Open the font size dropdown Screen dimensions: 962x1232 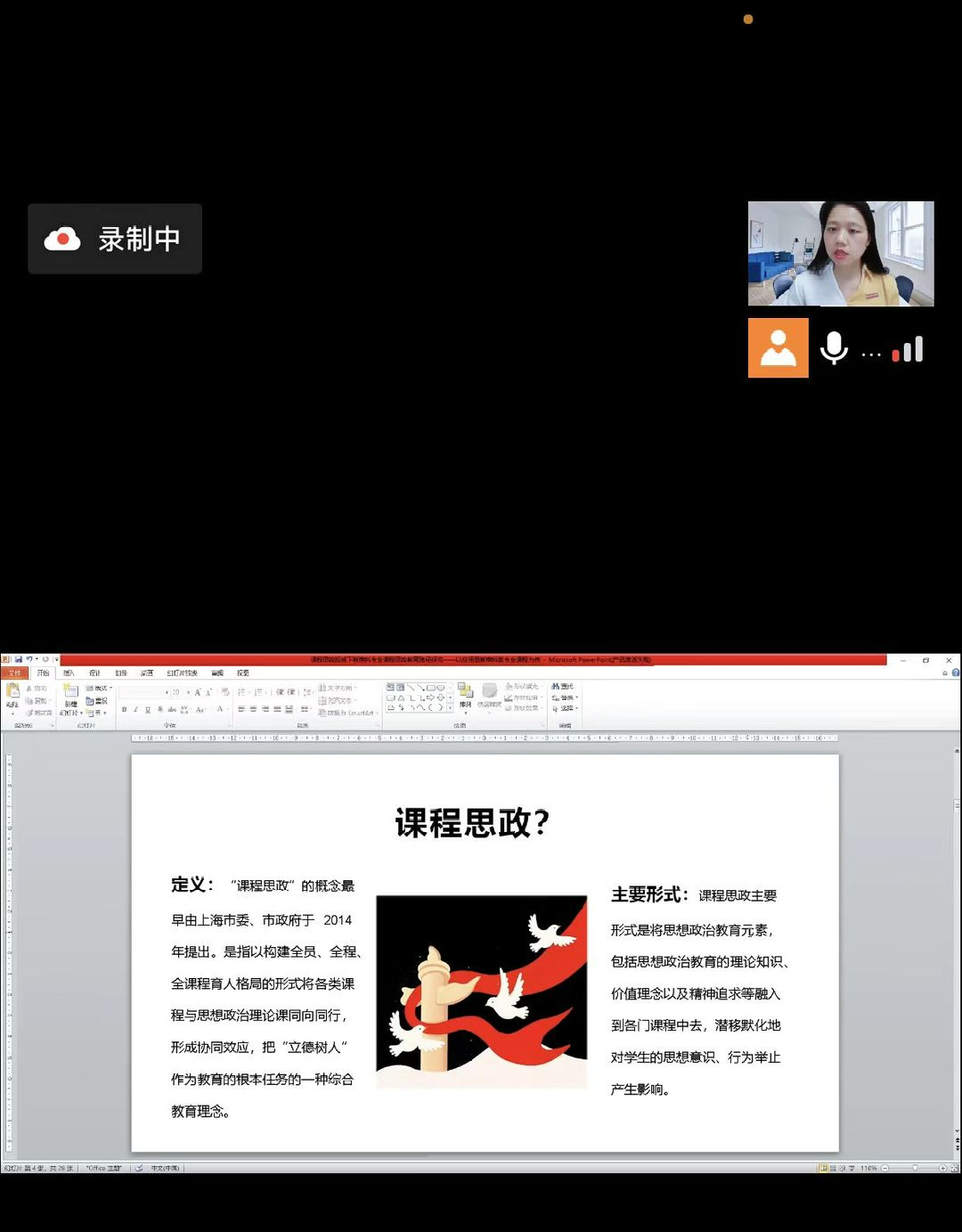tap(188, 692)
